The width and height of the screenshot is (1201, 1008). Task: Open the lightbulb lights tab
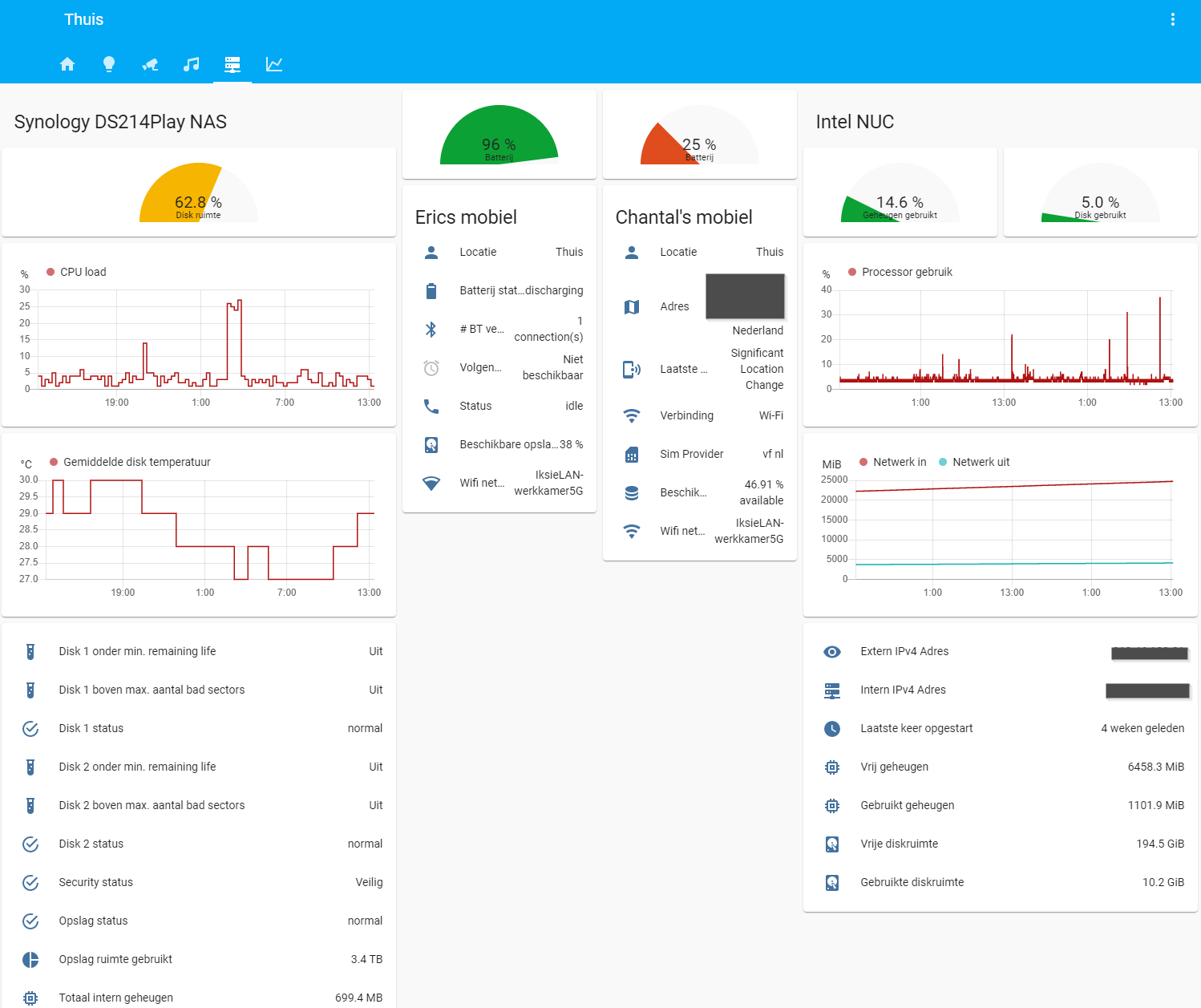tap(109, 64)
